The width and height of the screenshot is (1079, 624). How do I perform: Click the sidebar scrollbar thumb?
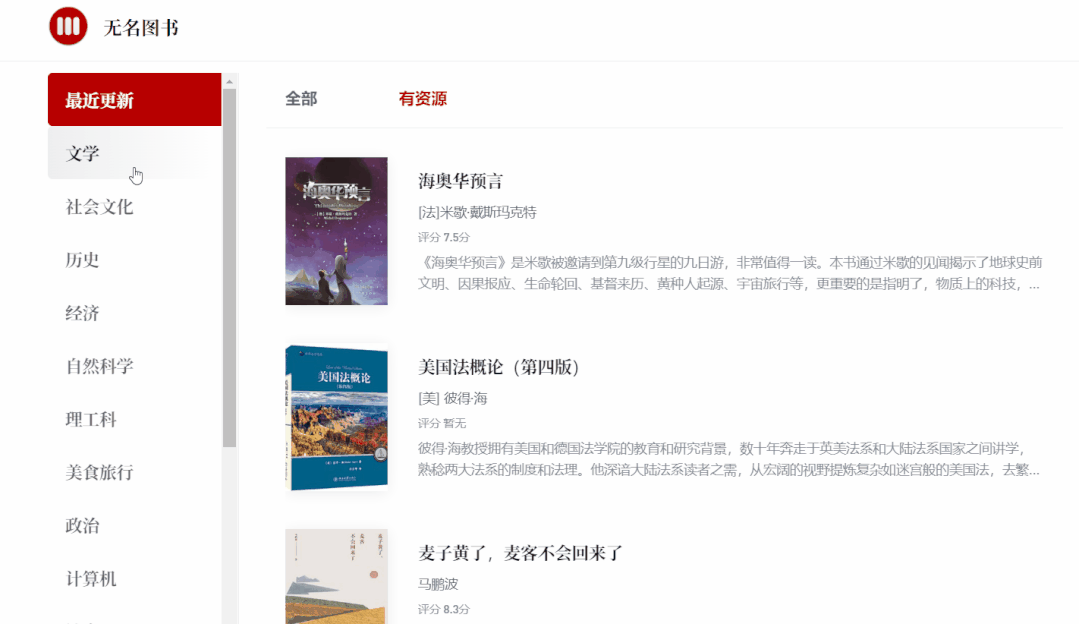(230, 268)
